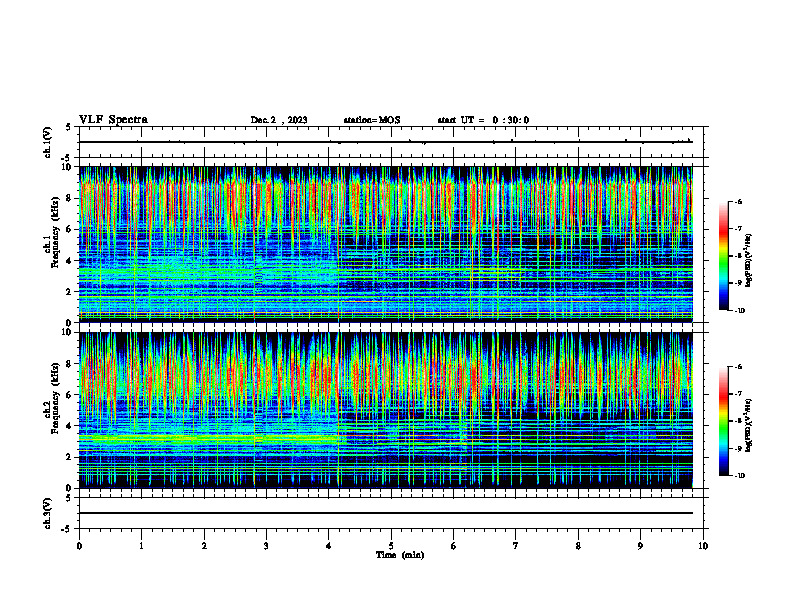Click the ch.3(V) waveform axis label
Viewport: 792px width, 612px height.
(47, 513)
